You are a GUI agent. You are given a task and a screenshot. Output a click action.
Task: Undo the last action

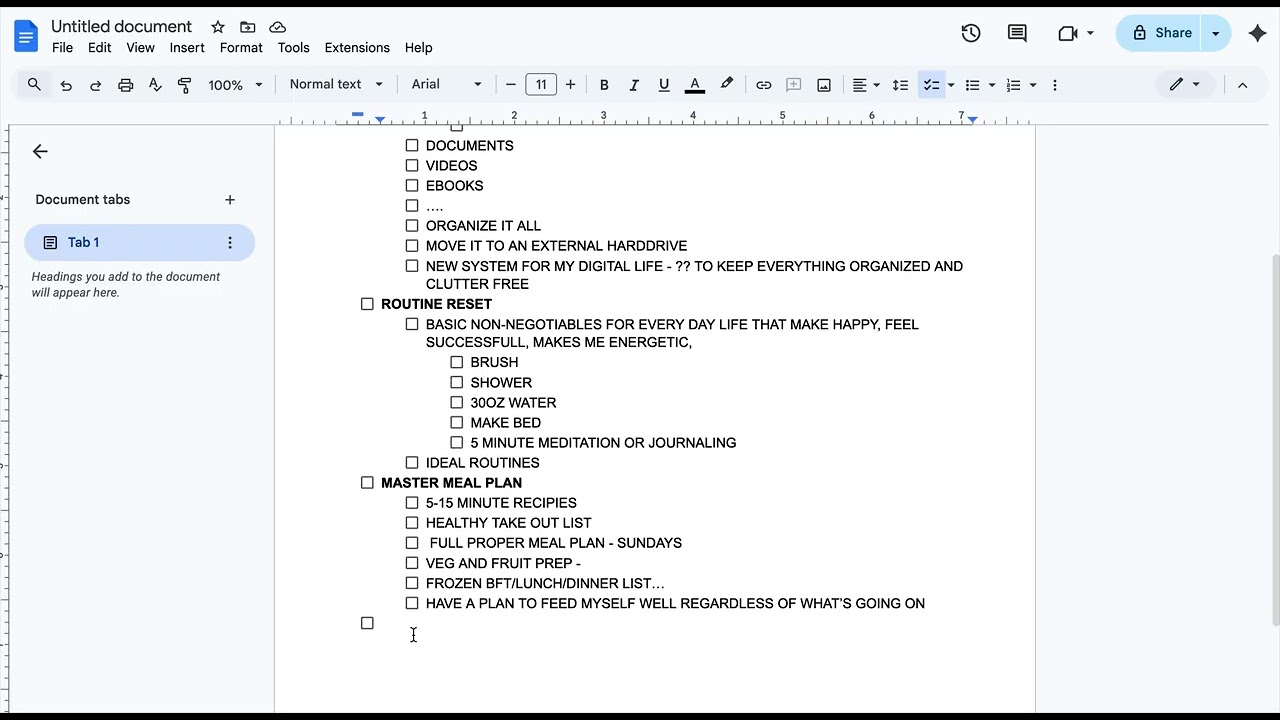point(66,85)
